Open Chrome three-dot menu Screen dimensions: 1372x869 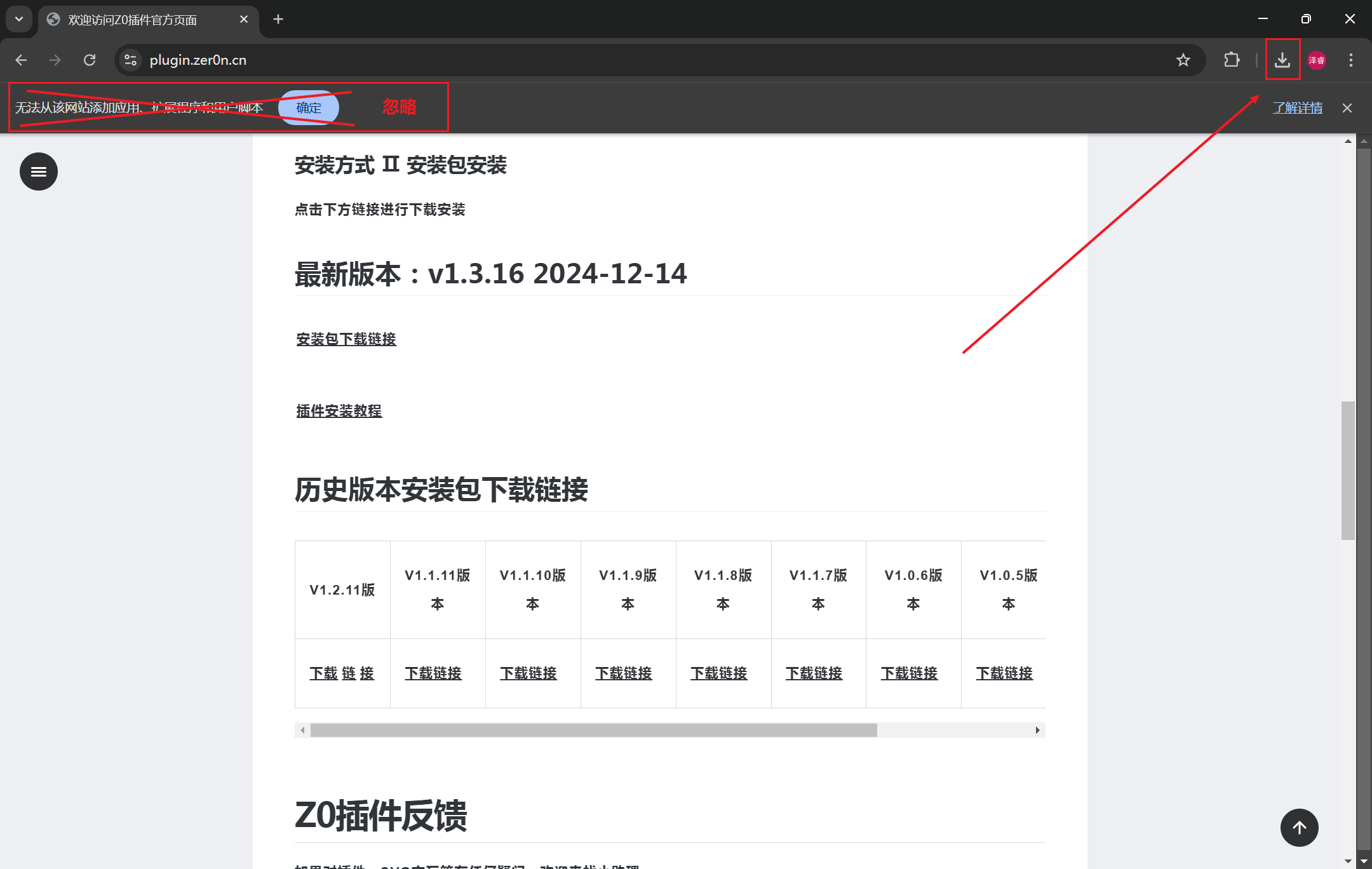tap(1350, 60)
